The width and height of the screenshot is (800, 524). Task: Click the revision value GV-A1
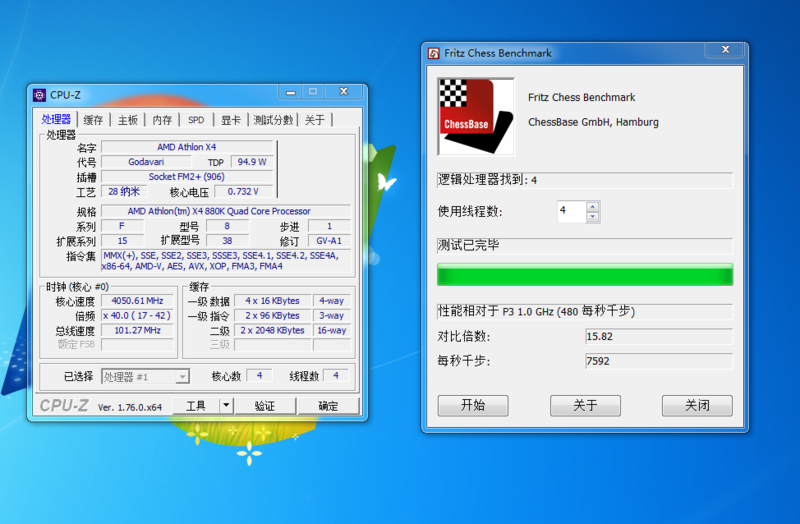coord(329,240)
